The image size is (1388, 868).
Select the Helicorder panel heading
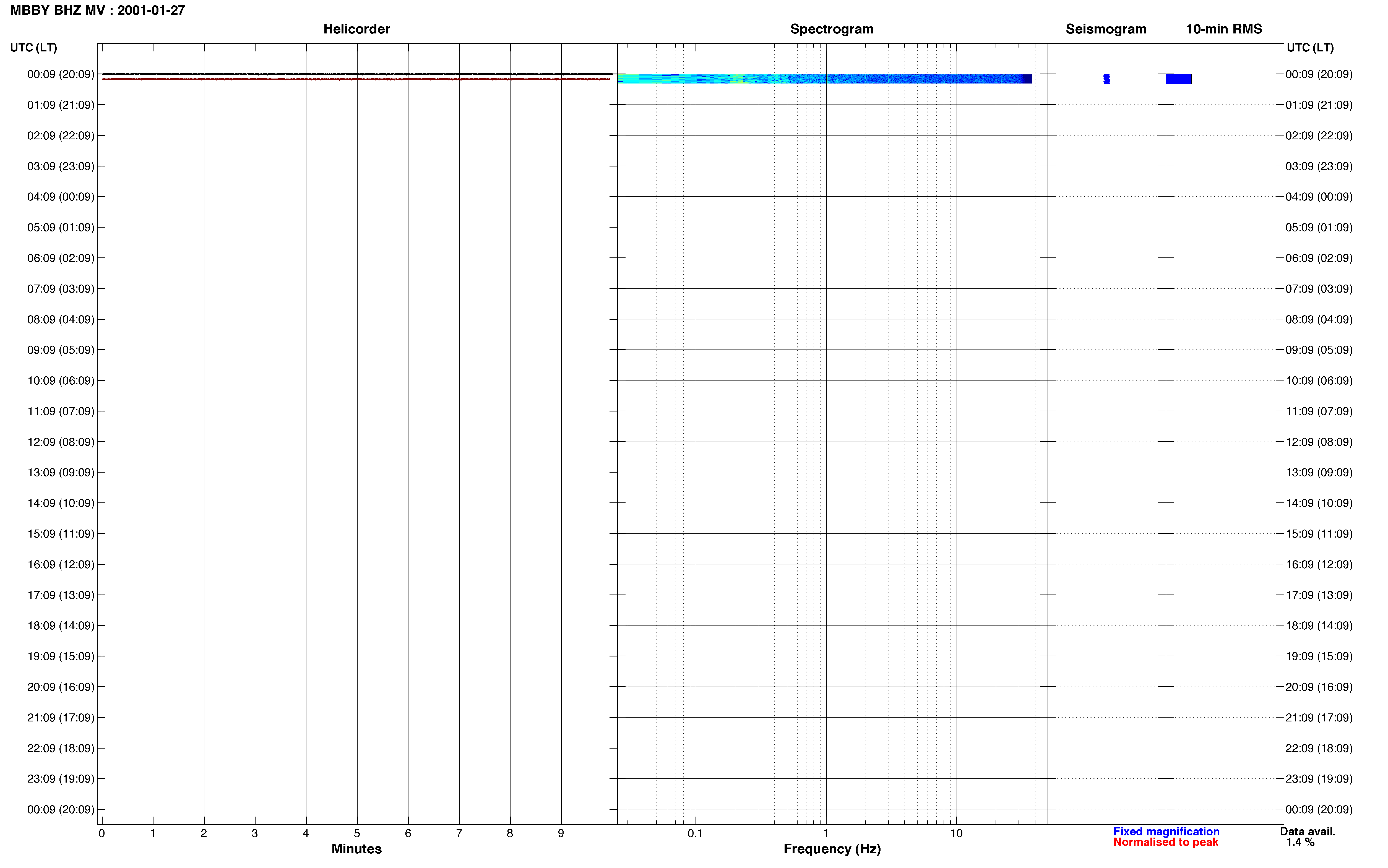pos(356,29)
